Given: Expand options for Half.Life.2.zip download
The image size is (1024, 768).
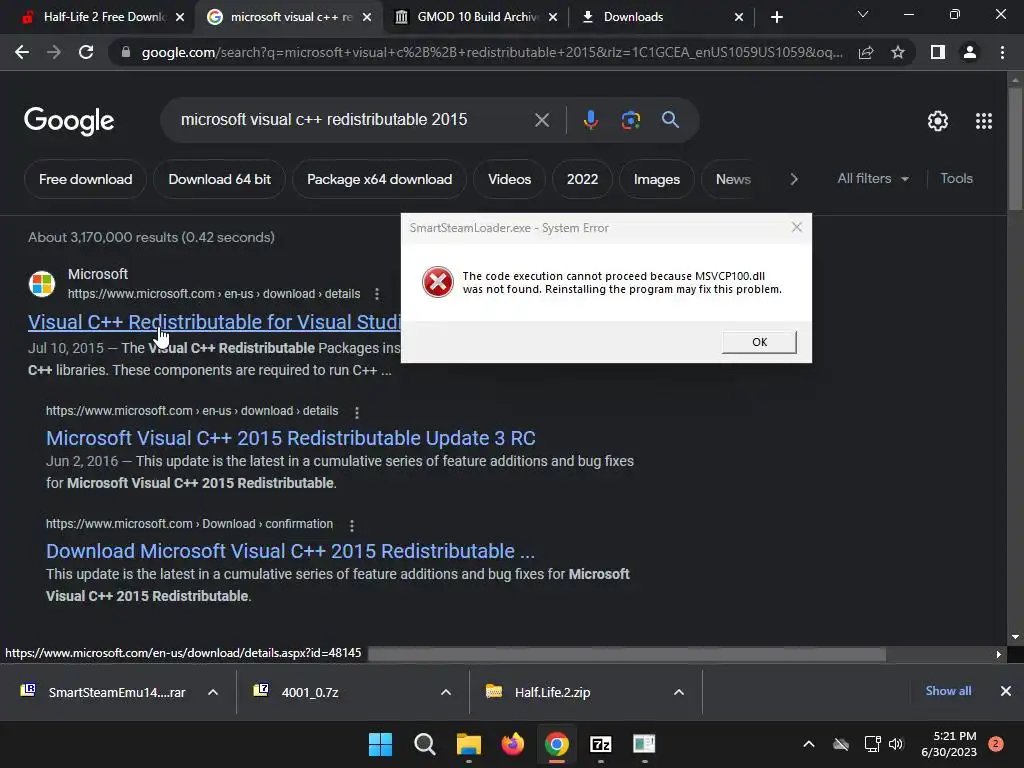Looking at the screenshot, I should pos(679,692).
